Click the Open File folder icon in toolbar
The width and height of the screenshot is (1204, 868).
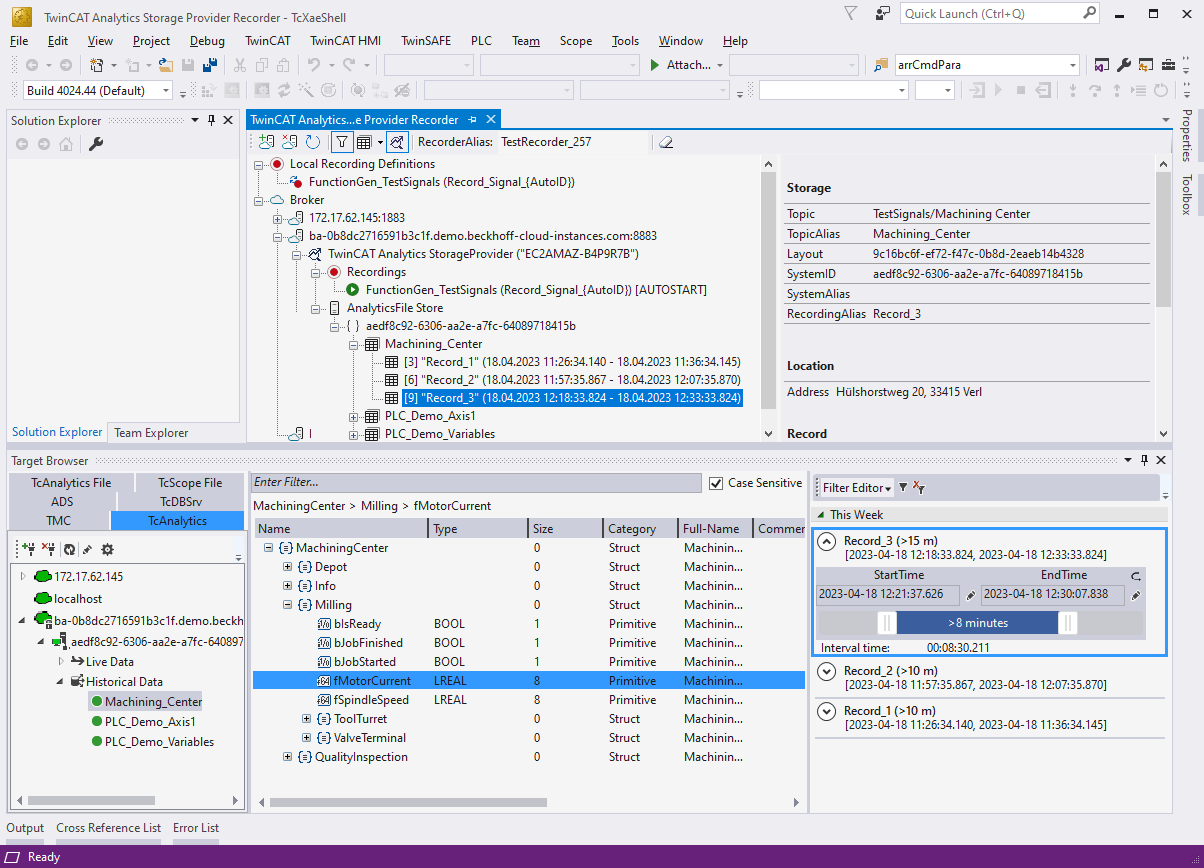click(x=166, y=65)
